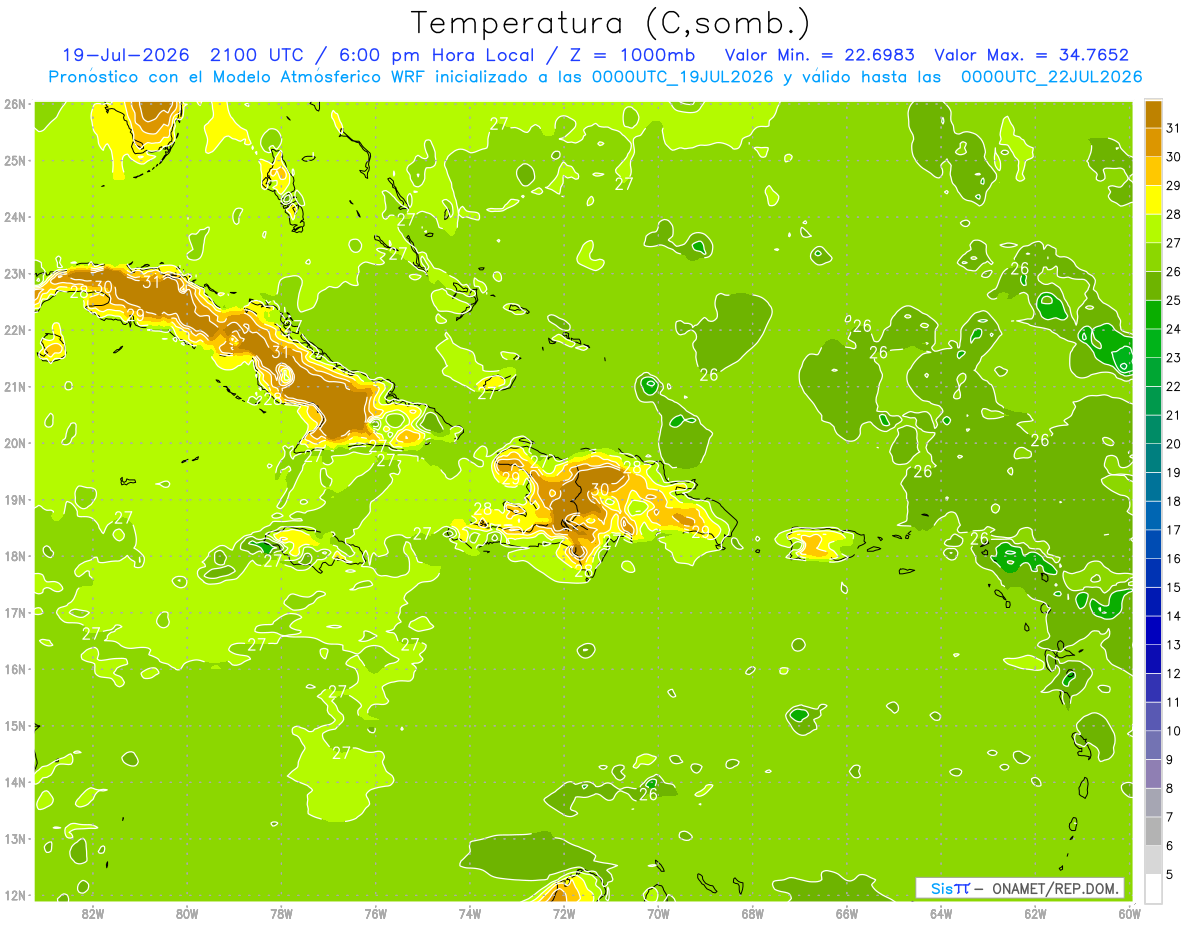
Task: Click the '15N' latitude tick label
Action: coord(15,725)
